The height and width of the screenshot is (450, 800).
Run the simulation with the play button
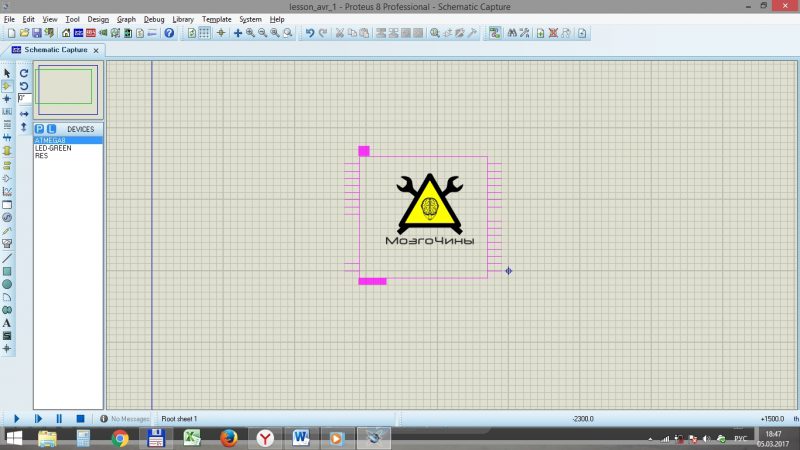tap(16, 418)
